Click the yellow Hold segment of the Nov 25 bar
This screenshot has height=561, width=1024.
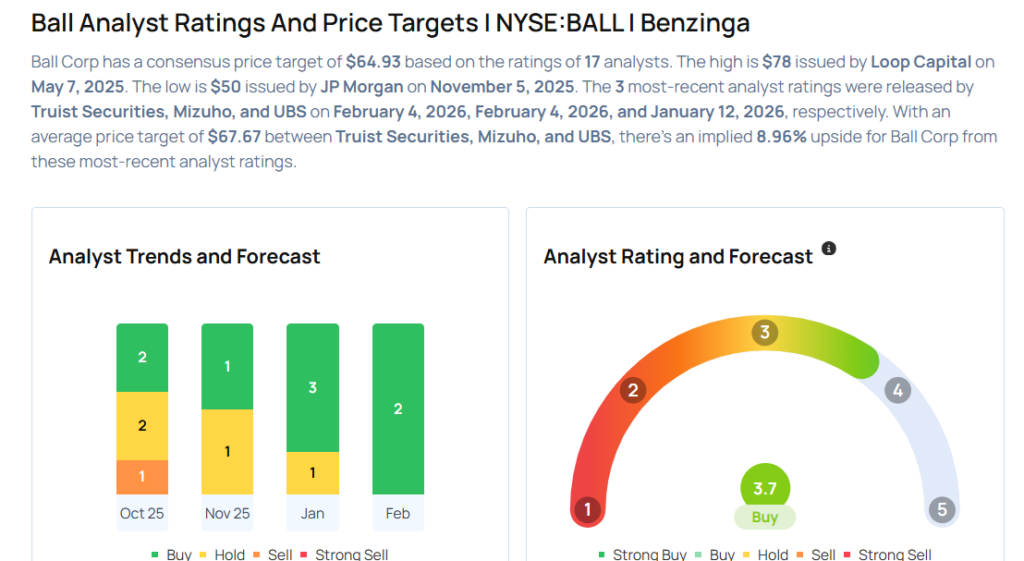[227, 451]
